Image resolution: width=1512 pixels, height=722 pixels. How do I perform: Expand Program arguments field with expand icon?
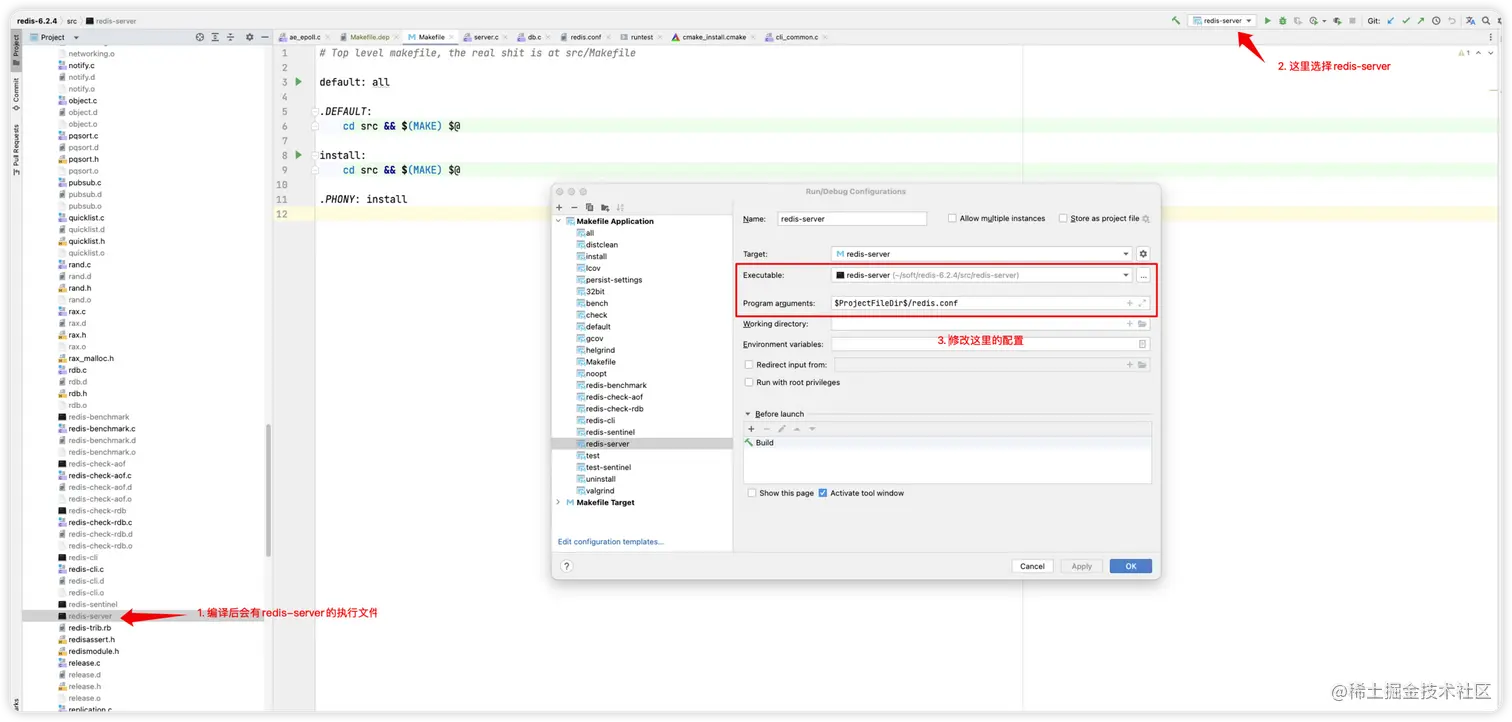pyautogui.click(x=1142, y=303)
